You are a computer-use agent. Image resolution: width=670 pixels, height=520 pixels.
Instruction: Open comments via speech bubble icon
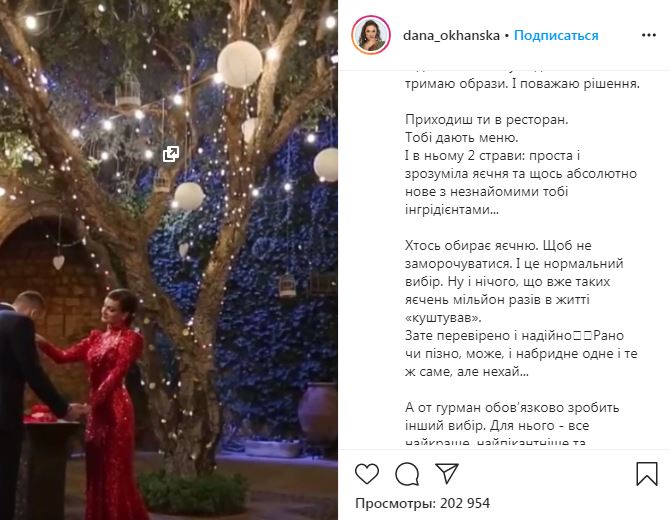(x=407, y=474)
